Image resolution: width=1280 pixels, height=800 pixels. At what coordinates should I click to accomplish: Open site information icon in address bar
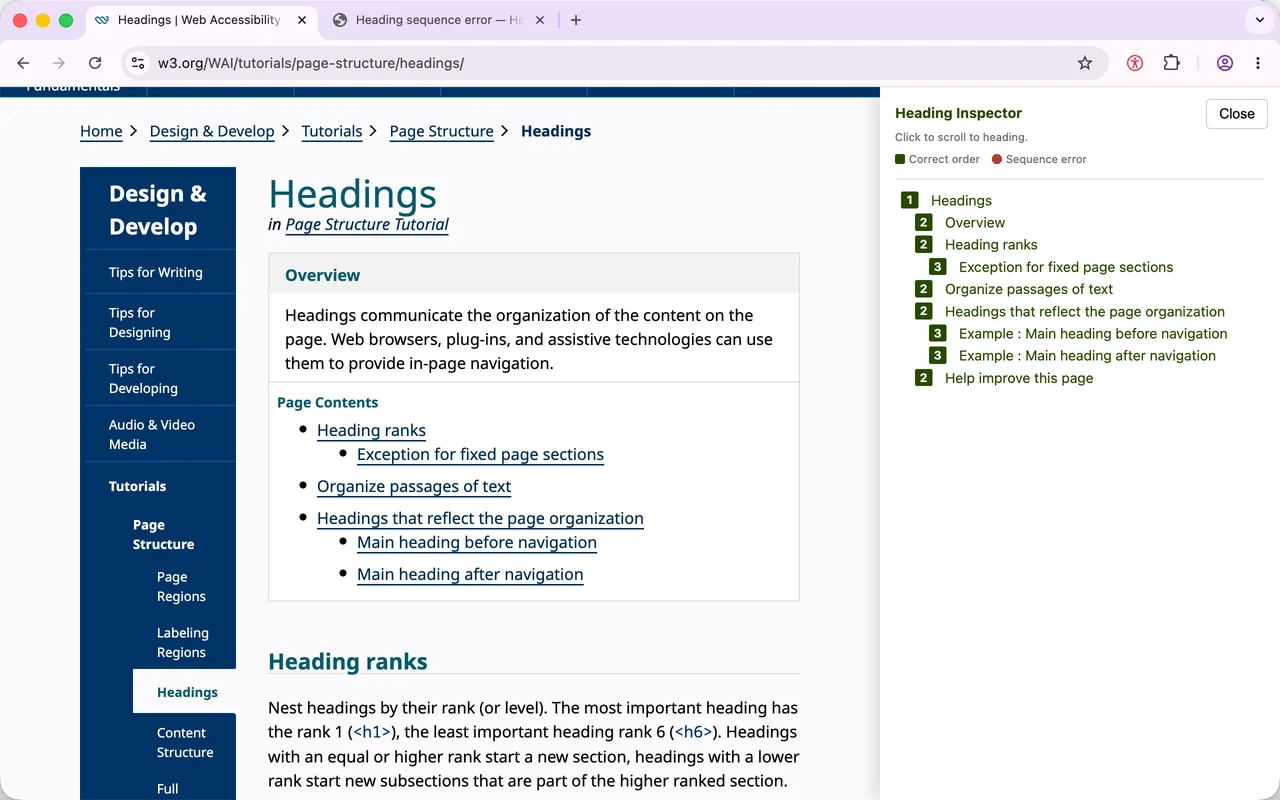[x=138, y=63]
